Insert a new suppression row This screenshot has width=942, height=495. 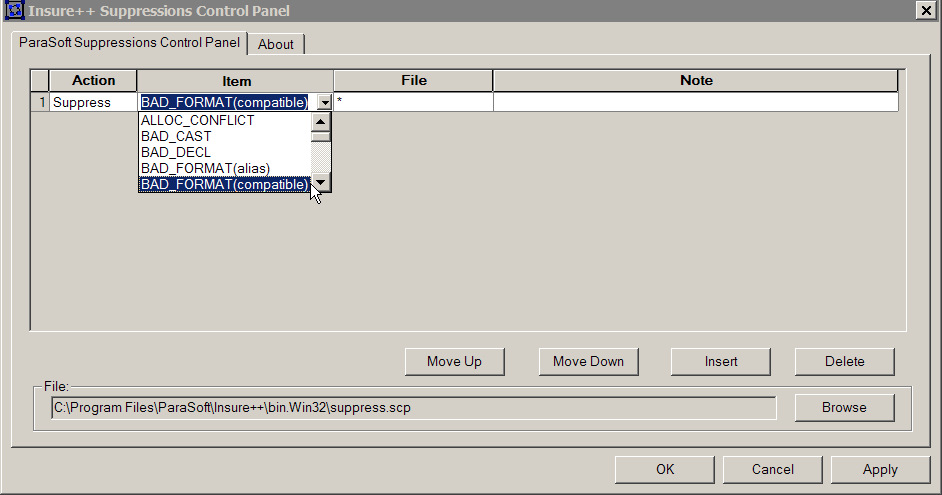click(720, 362)
